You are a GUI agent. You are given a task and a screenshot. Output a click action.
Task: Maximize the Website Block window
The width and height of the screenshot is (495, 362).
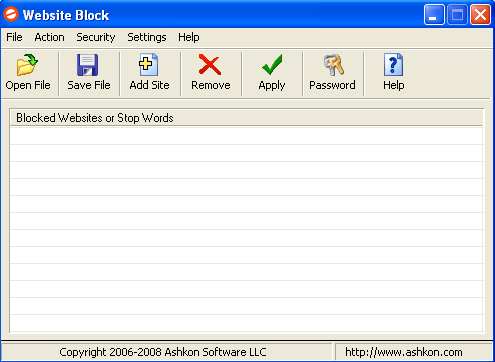click(x=457, y=15)
